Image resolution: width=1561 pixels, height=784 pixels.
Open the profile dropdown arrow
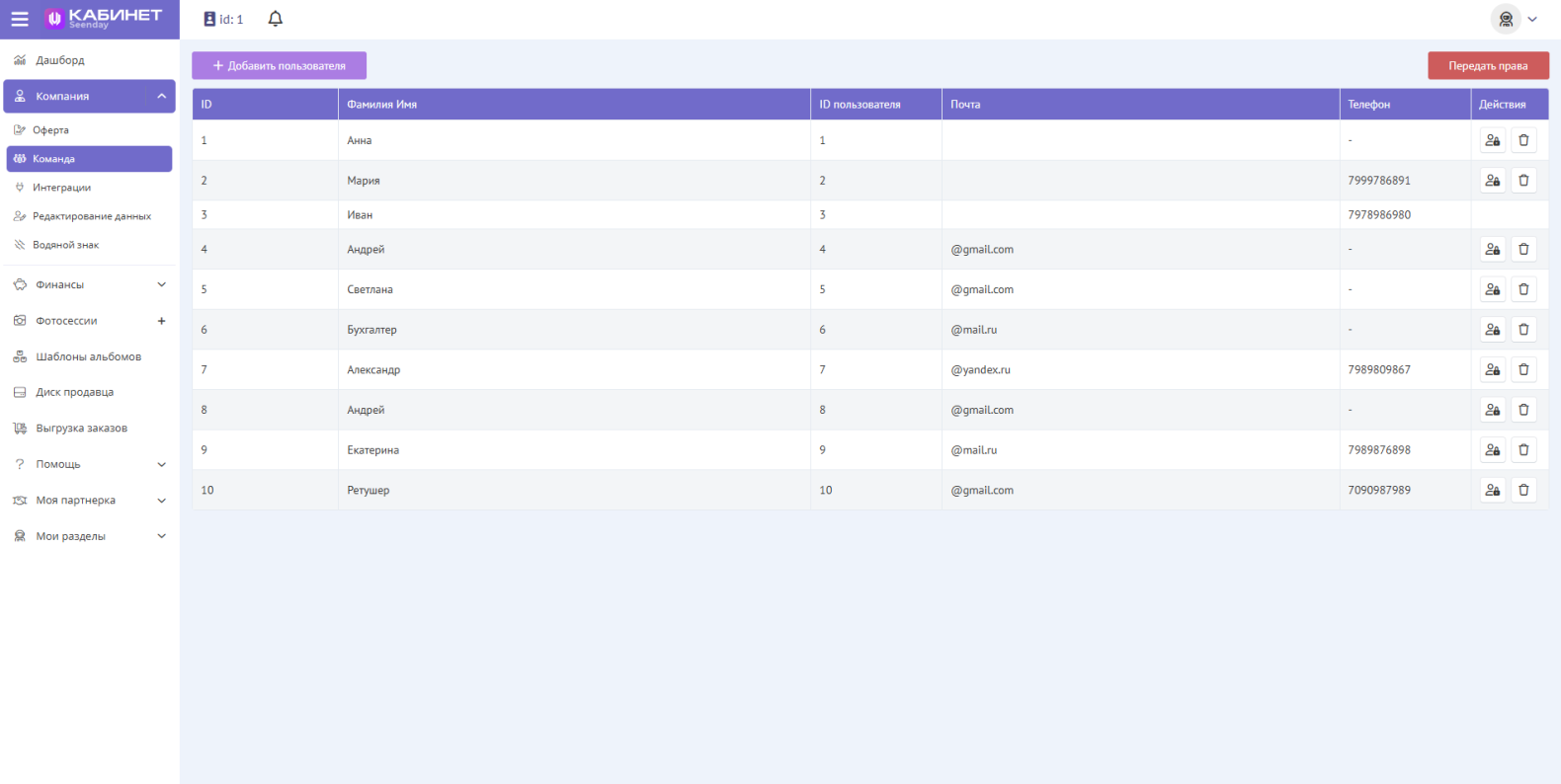point(1532,19)
